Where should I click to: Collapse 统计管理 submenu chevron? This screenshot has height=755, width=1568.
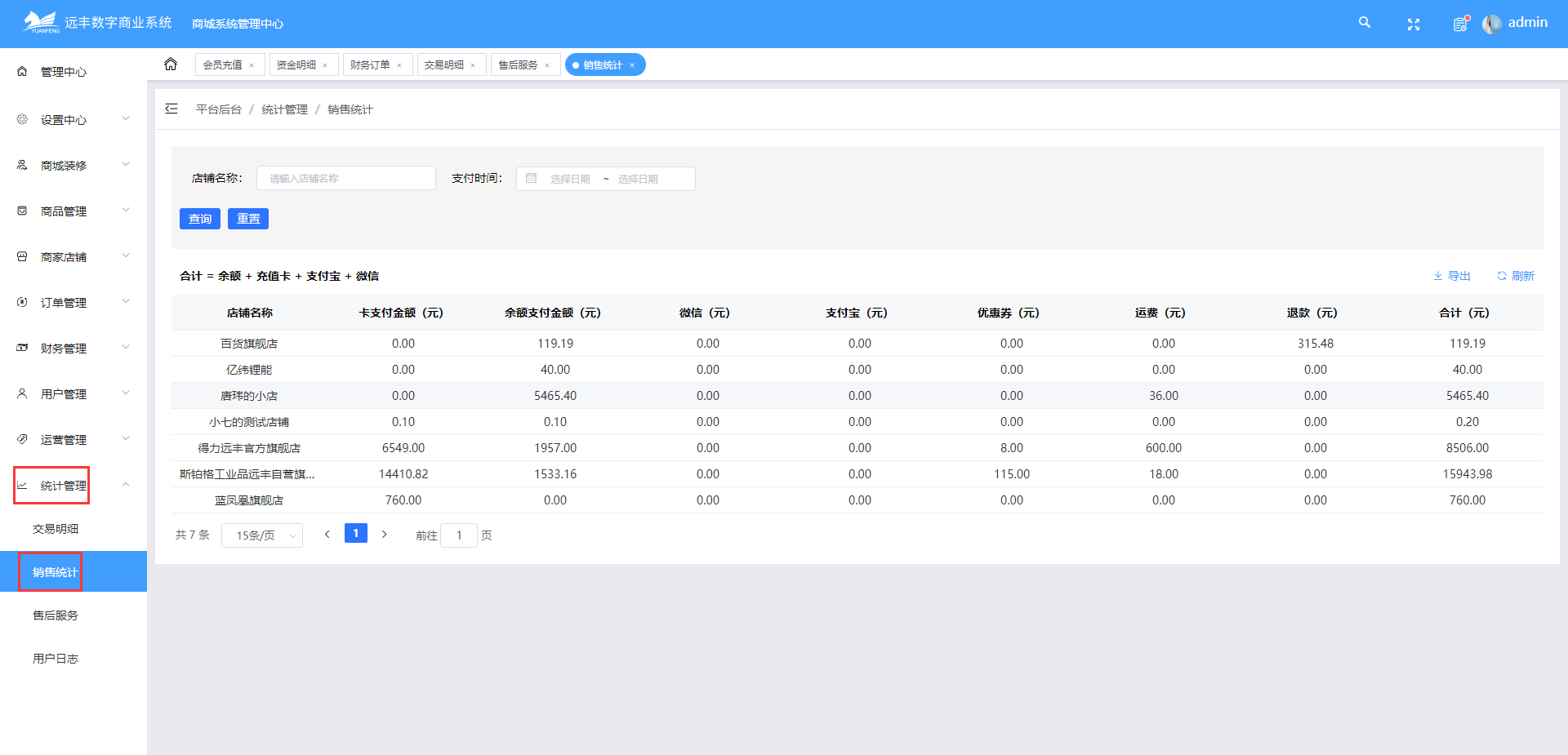pyautogui.click(x=126, y=485)
